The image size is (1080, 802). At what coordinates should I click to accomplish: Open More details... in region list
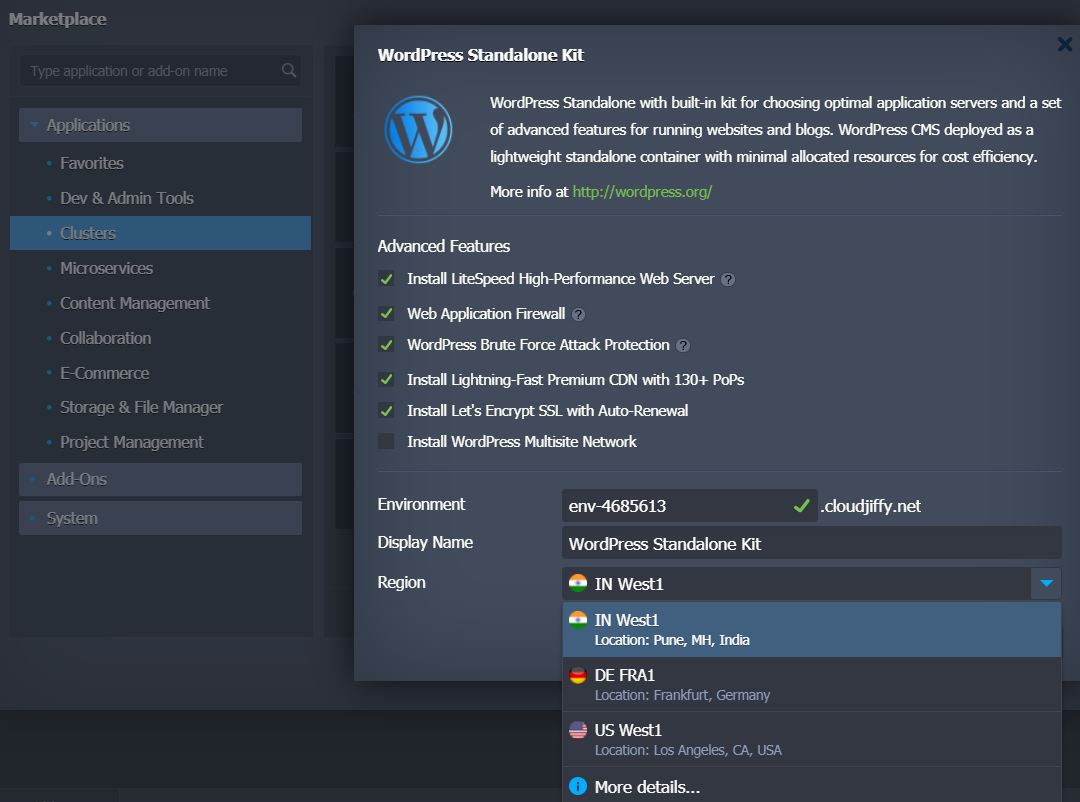pyautogui.click(x=812, y=786)
